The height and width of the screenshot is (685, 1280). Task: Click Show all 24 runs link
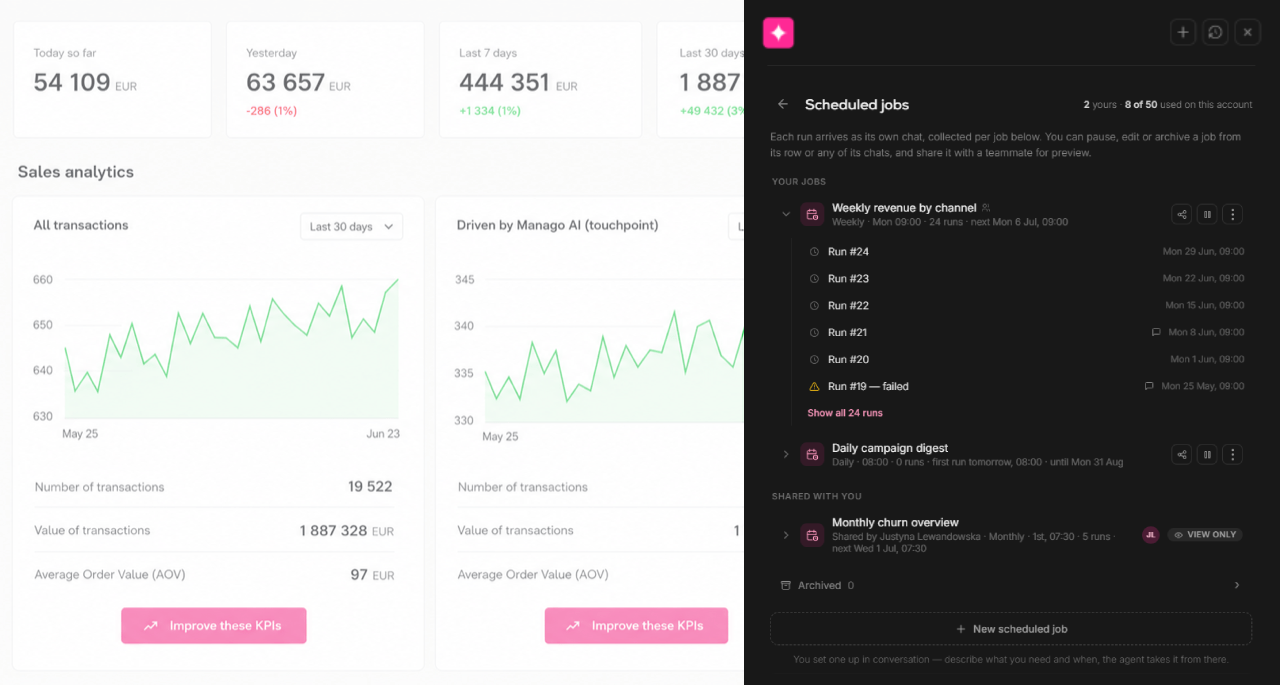[845, 413]
